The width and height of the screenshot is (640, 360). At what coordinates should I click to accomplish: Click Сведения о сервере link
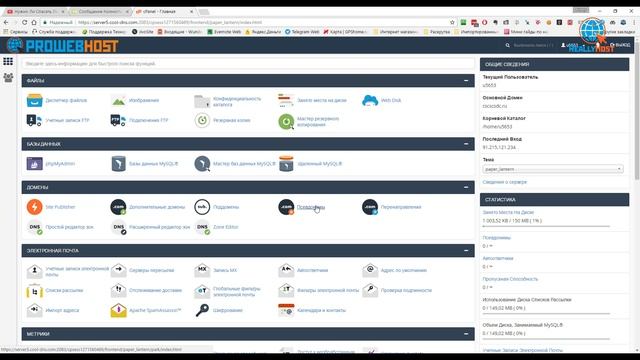(x=504, y=182)
